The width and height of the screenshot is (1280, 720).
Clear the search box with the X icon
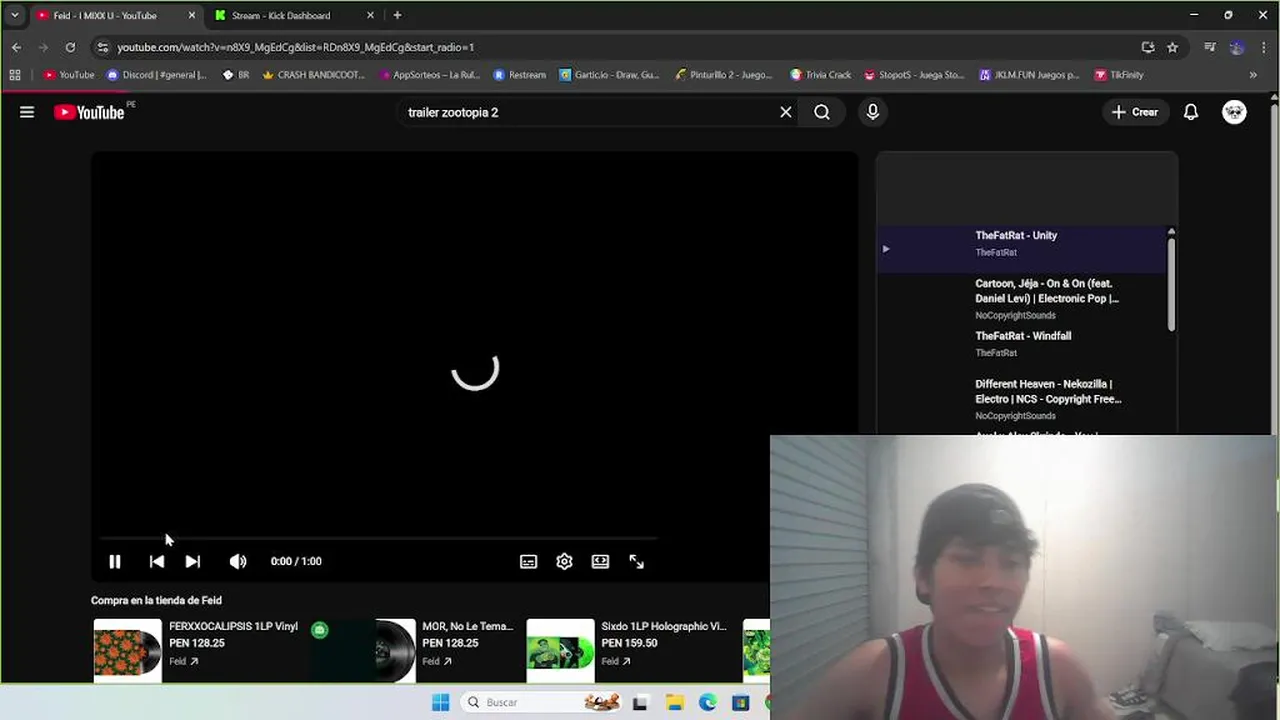(786, 112)
